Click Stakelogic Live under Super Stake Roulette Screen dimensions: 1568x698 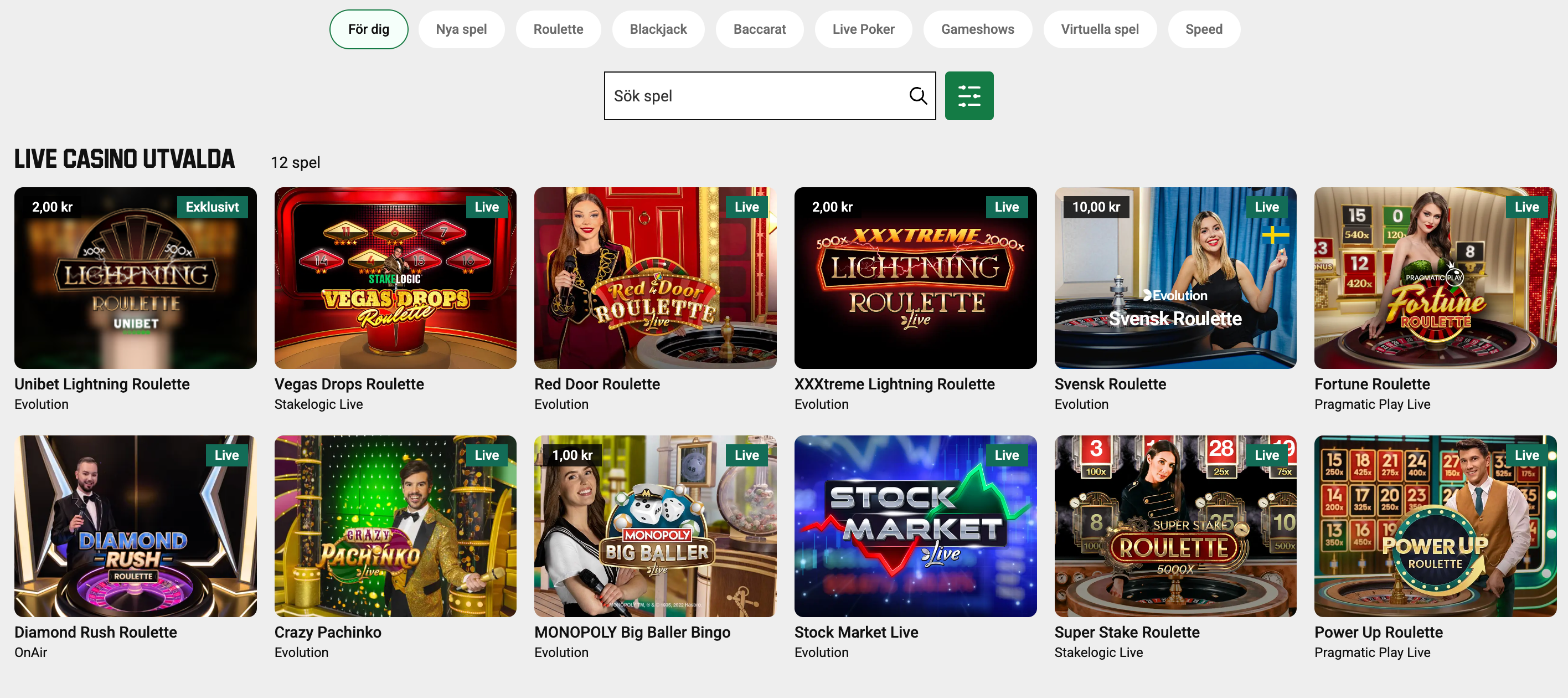point(1098,653)
